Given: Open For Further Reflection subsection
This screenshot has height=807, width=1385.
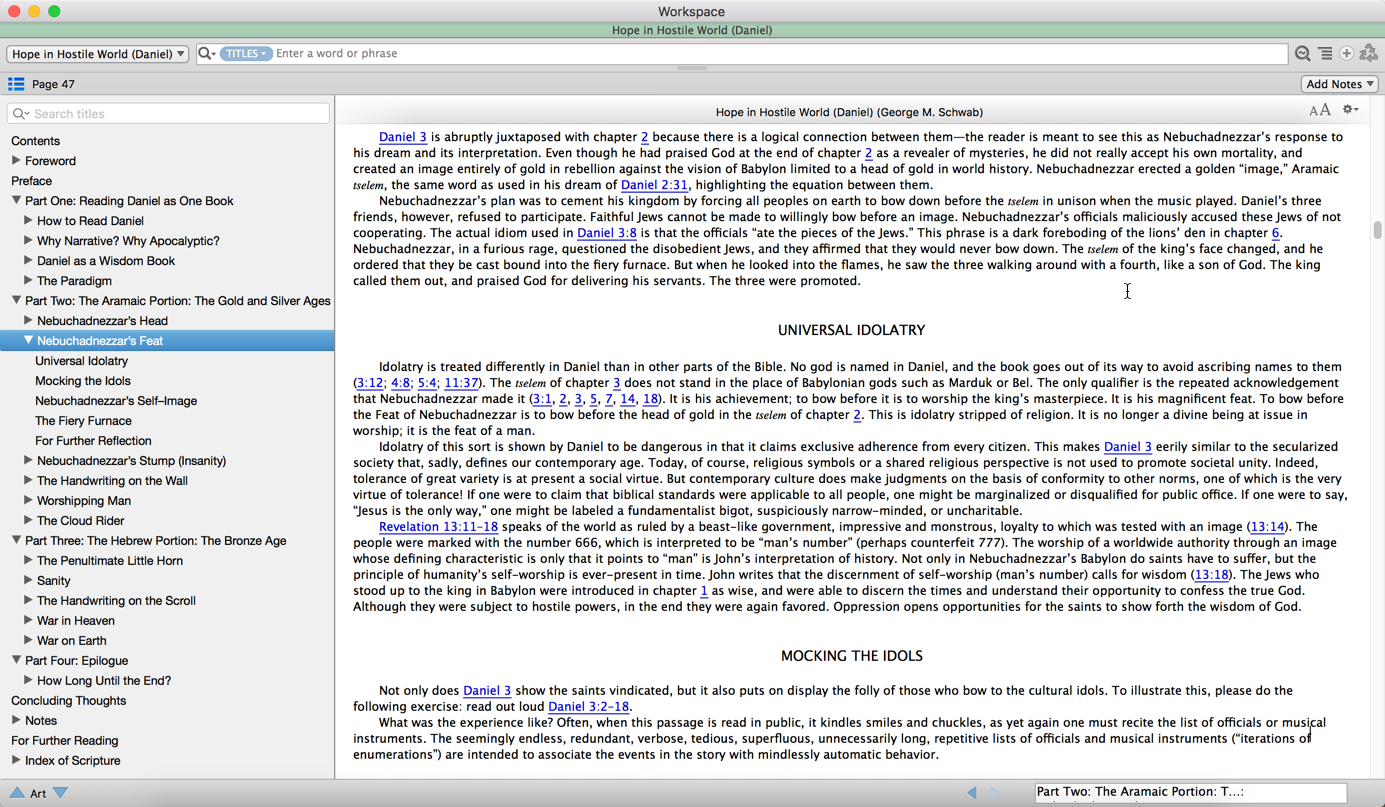Looking at the screenshot, I should [93, 441].
